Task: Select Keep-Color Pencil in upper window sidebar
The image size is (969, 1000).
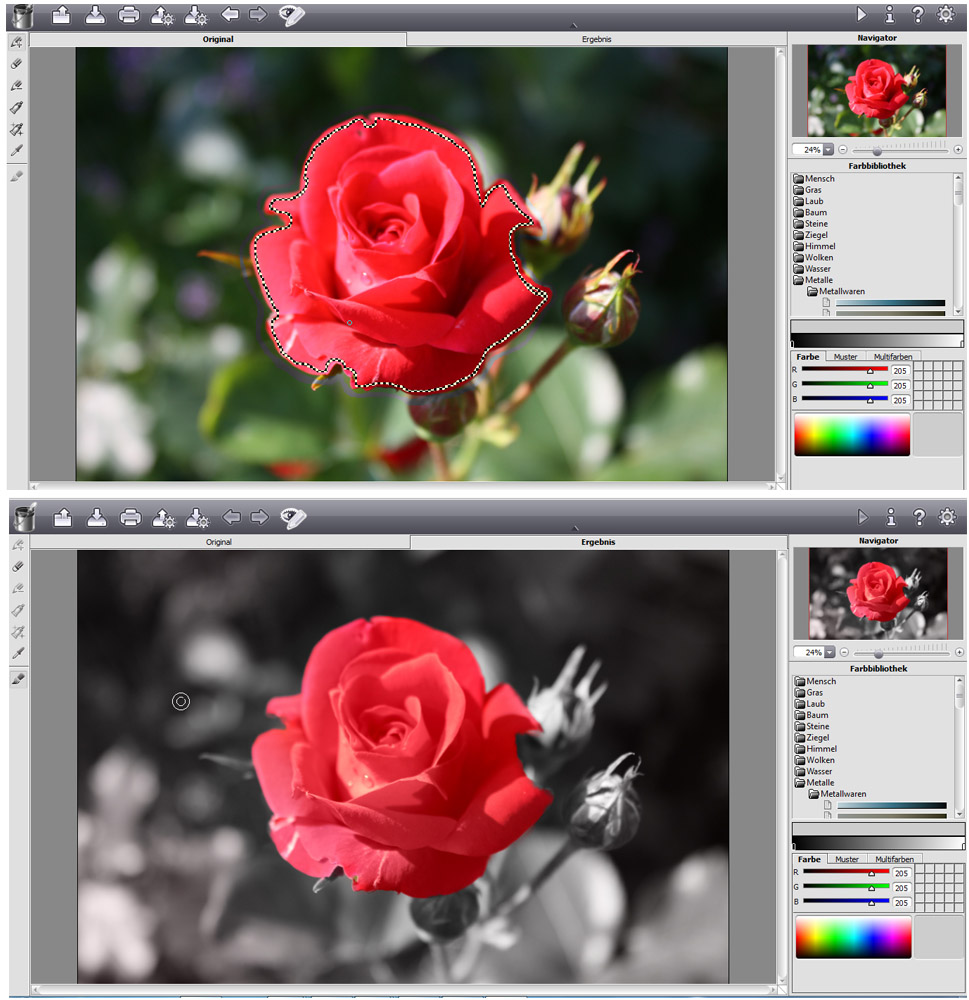Action: (17, 85)
